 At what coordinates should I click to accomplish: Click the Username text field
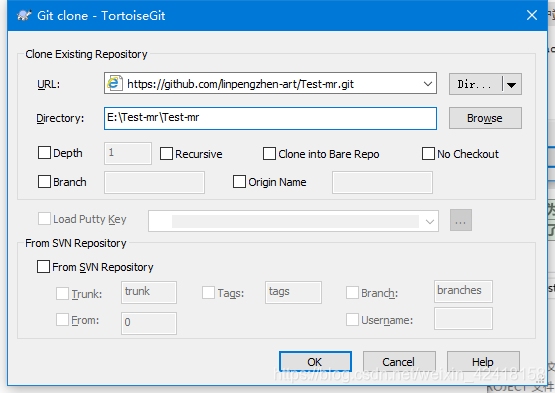coord(463,318)
